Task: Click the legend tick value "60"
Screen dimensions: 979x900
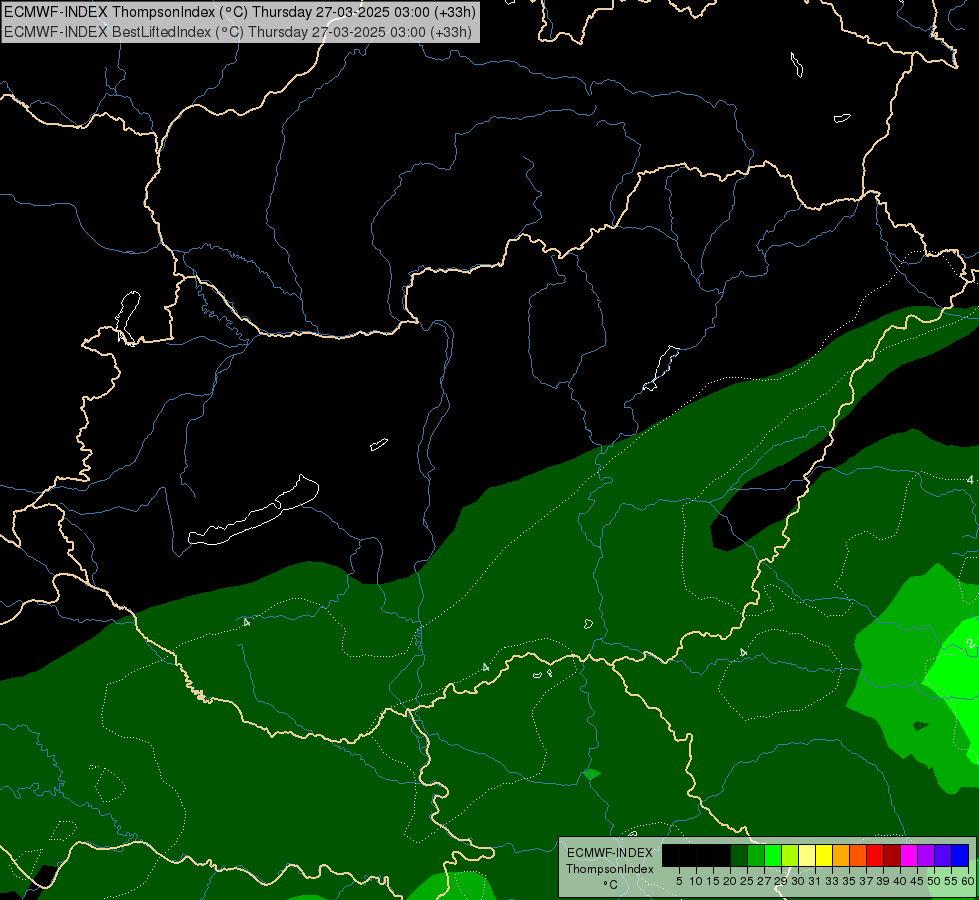Action: coord(968,881)
